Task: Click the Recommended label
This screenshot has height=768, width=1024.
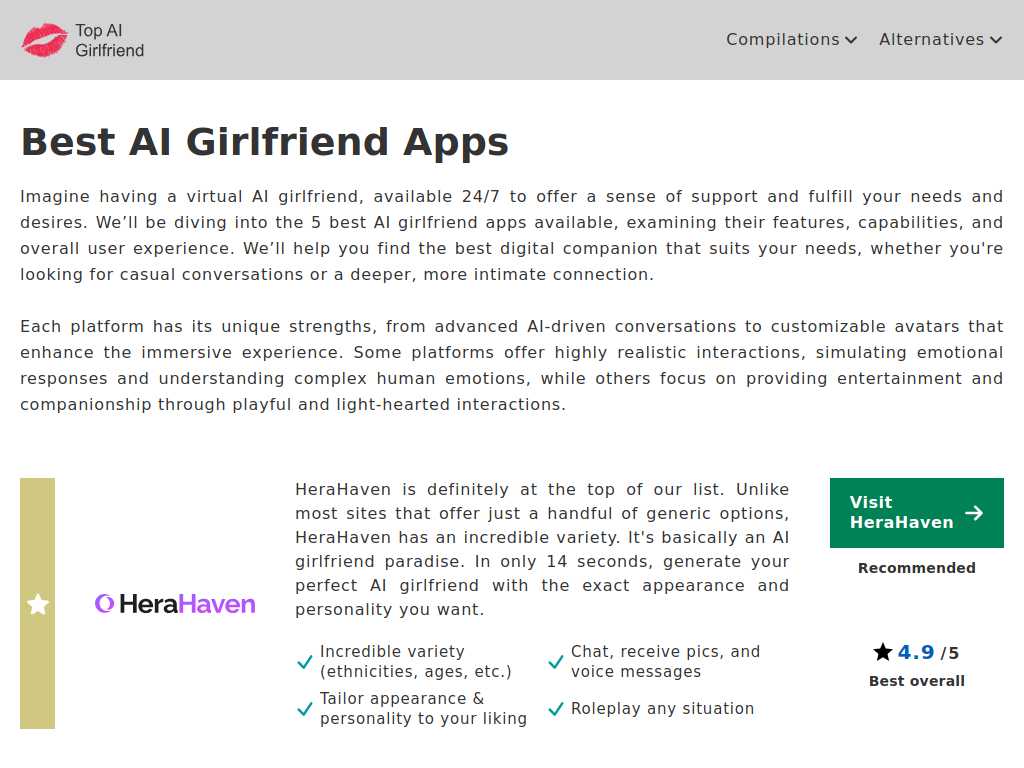Action: coord(916,568)
